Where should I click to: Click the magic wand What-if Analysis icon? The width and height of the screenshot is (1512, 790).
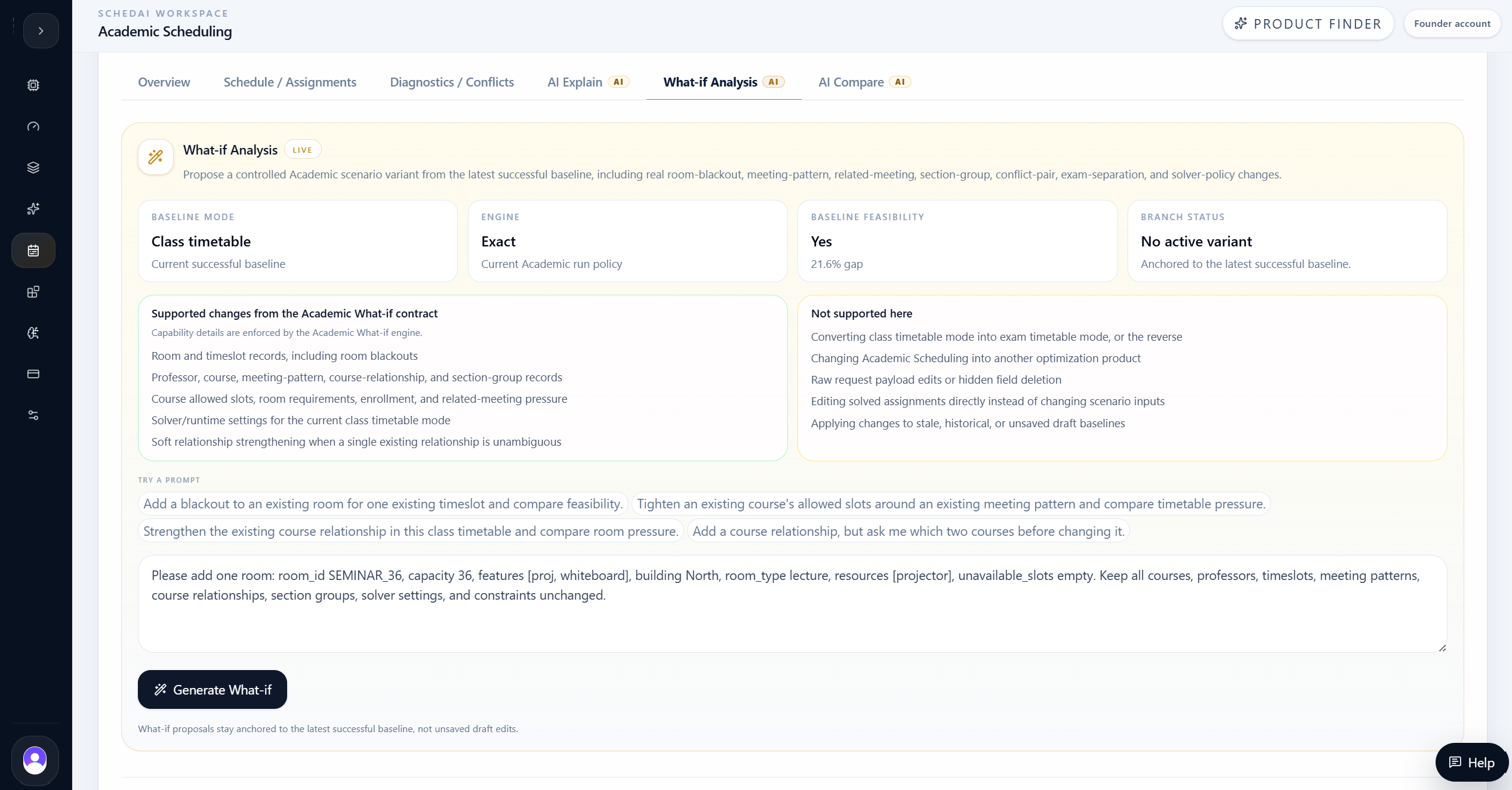(x=156, y=157)
